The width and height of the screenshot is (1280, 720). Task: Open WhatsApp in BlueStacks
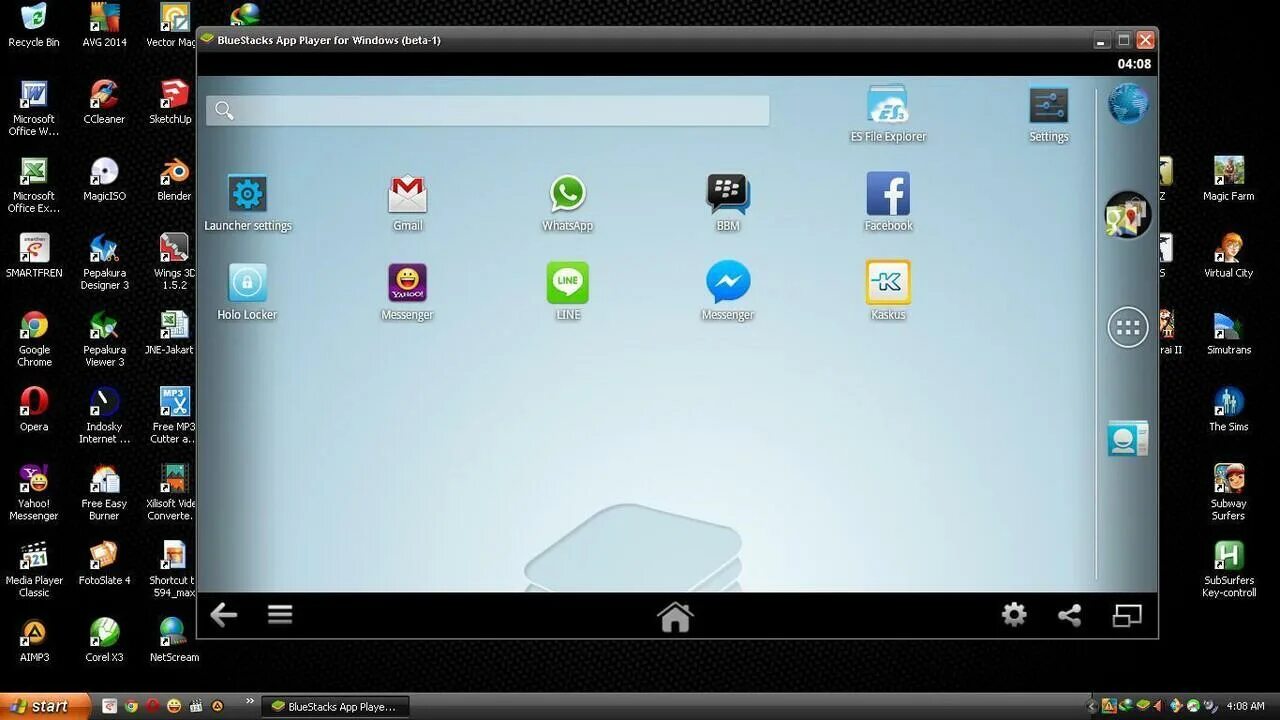(x=567, y=193)
